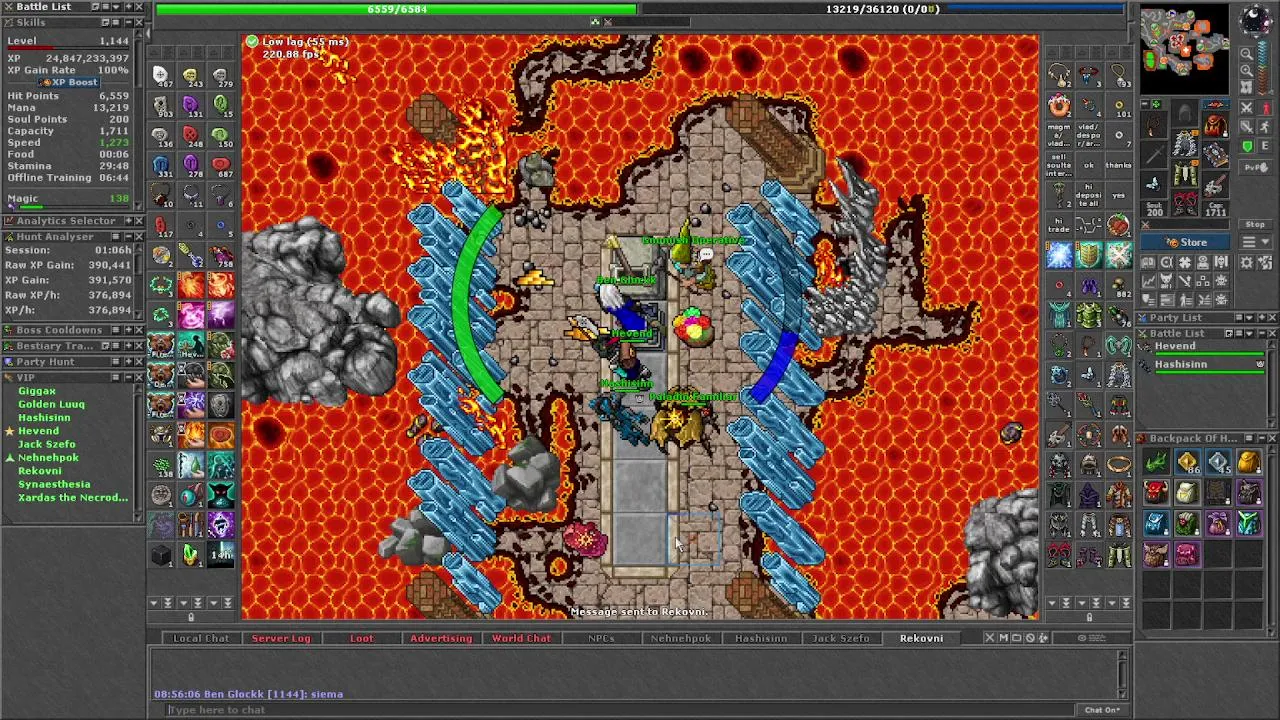
Task: Click the boots equipment slot
Action: tap(1185, 206)
